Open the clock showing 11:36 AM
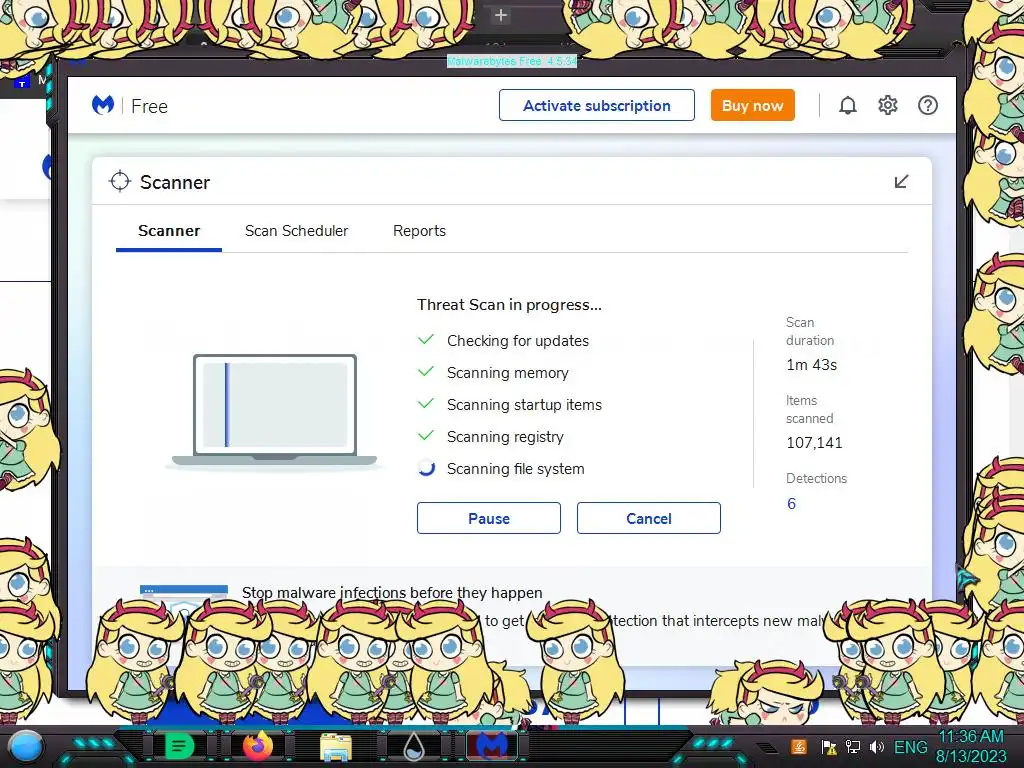The image size is (1024, 768). coord(971,746)
